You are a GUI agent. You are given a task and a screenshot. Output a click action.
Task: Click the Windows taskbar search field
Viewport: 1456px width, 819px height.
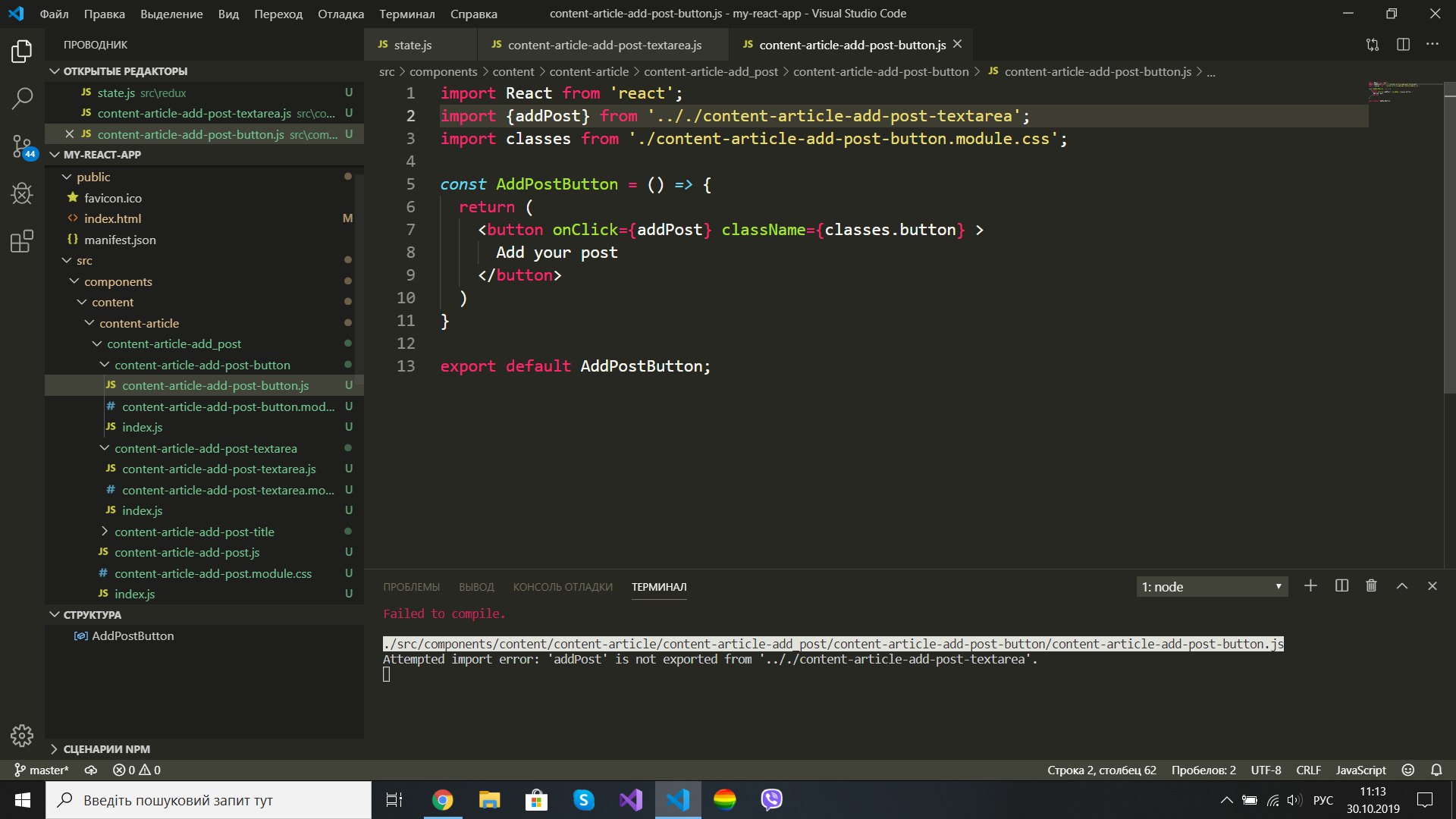click(x=209, y=800)
